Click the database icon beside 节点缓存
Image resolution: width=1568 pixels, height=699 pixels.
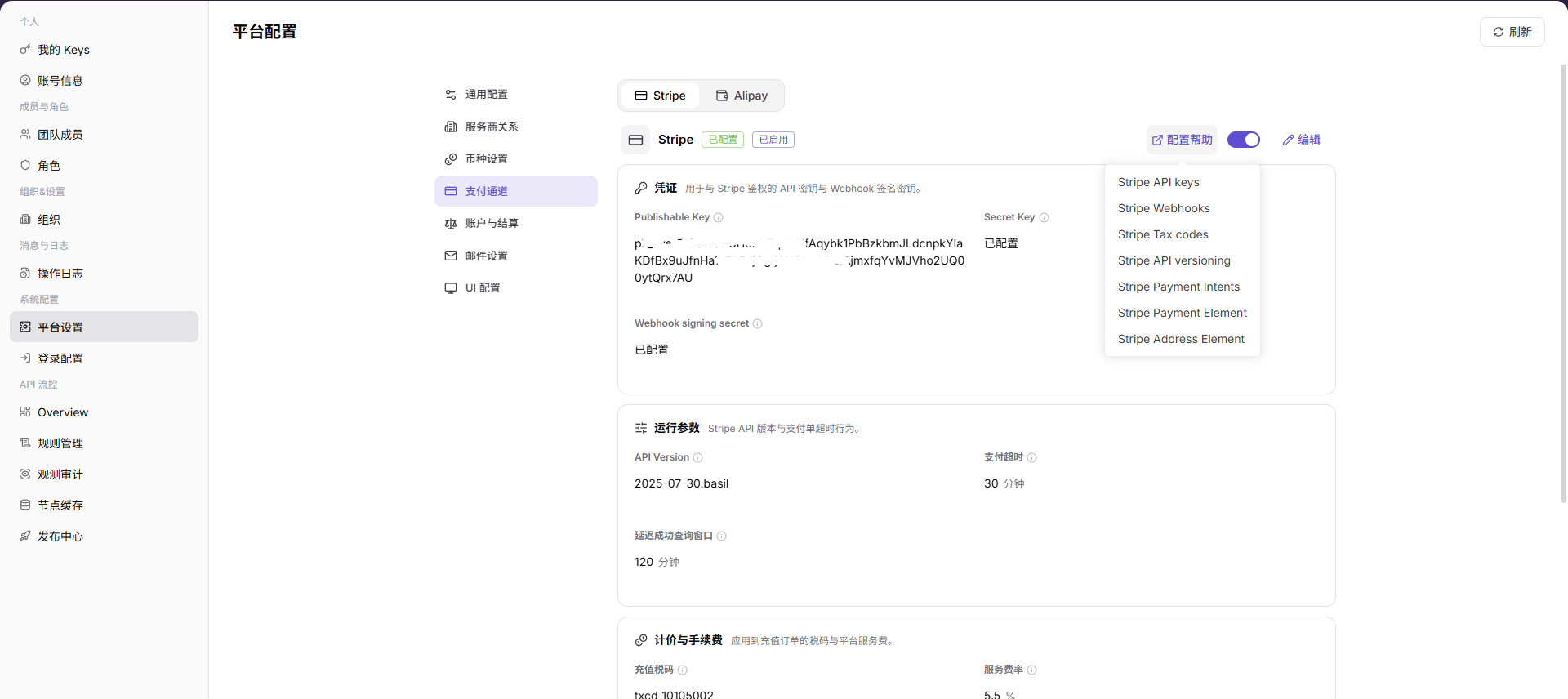point(25,505)
